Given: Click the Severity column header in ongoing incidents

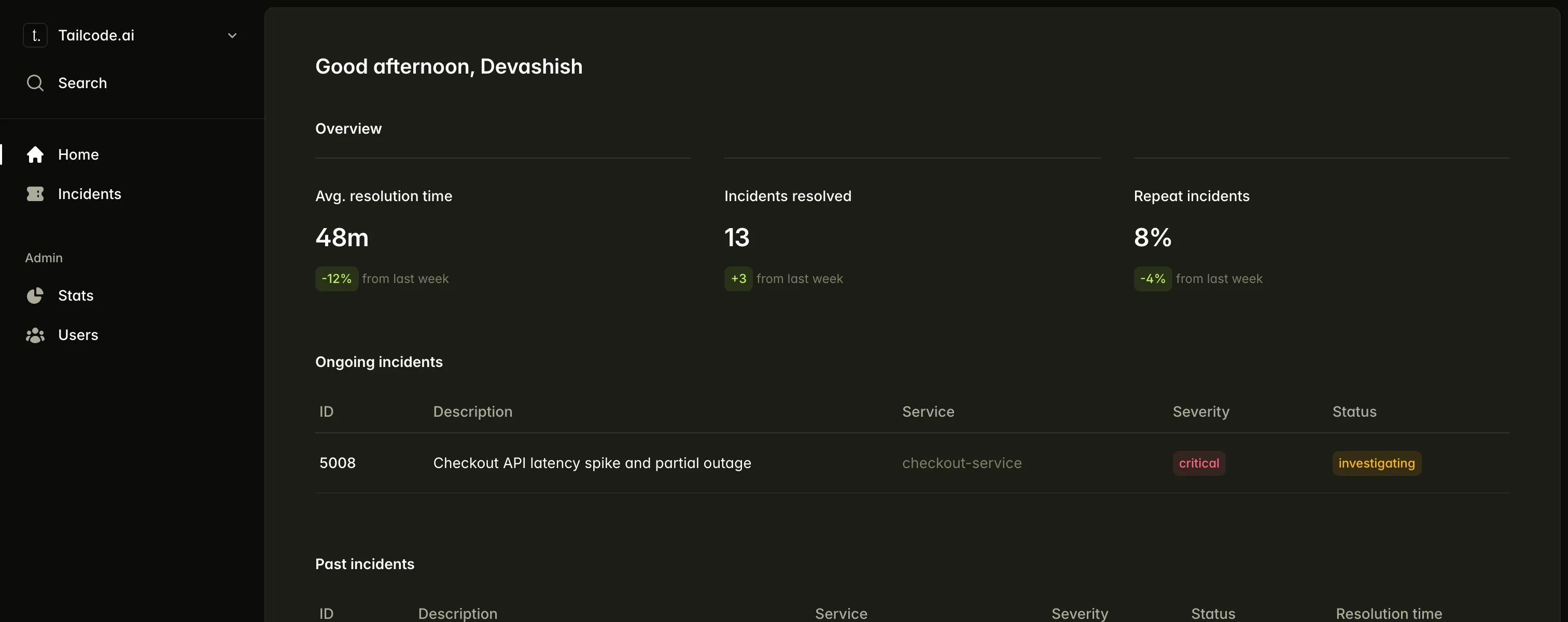Looking at the screenshot, I should (1200, 412).
